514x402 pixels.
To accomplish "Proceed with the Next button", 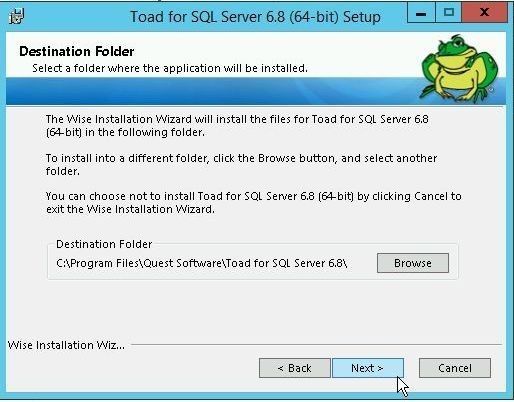I will click(368, 368).
